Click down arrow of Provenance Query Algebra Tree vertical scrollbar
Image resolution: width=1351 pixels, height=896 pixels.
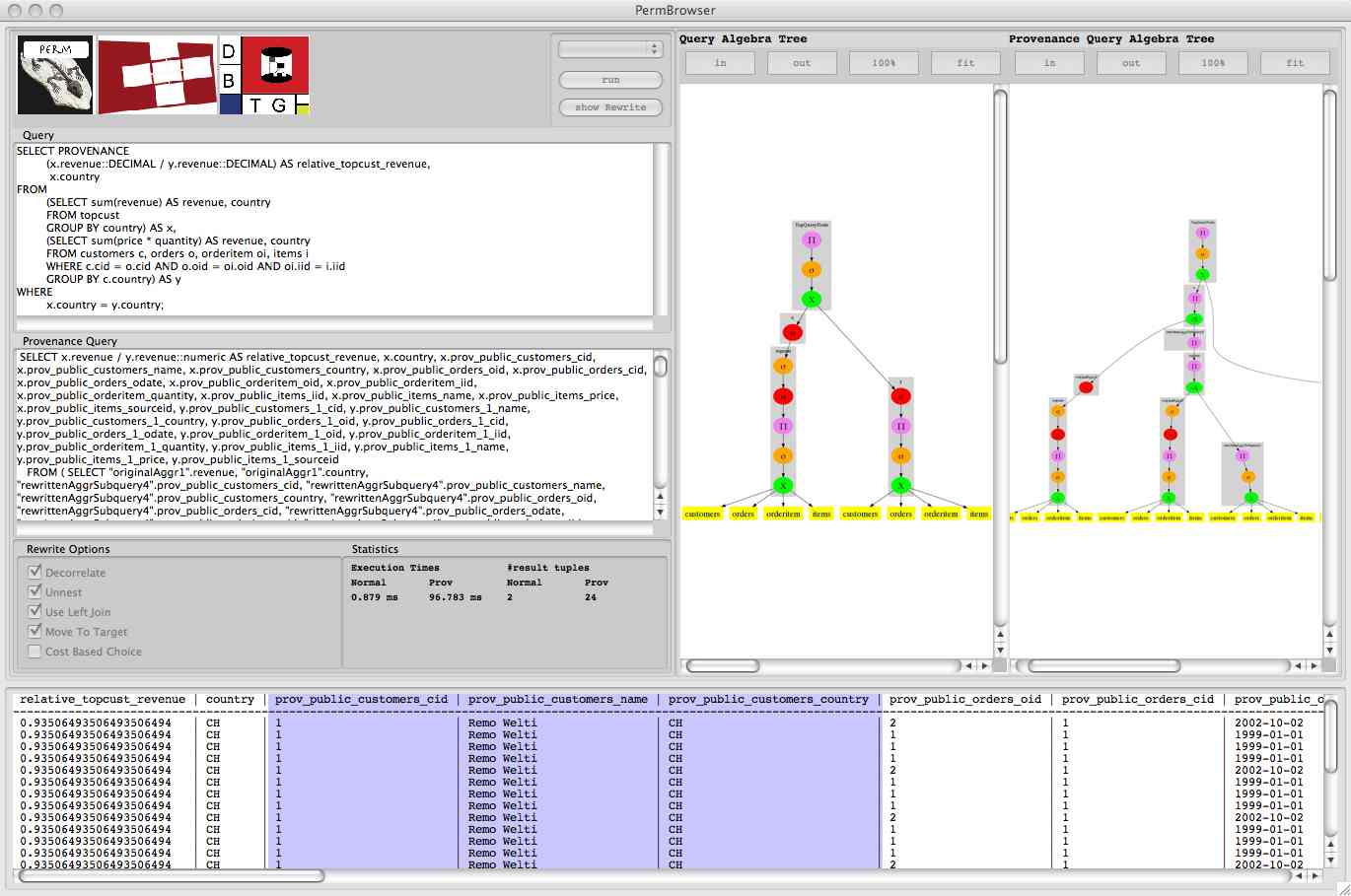pyautogui.click(x=1332, y=650)
